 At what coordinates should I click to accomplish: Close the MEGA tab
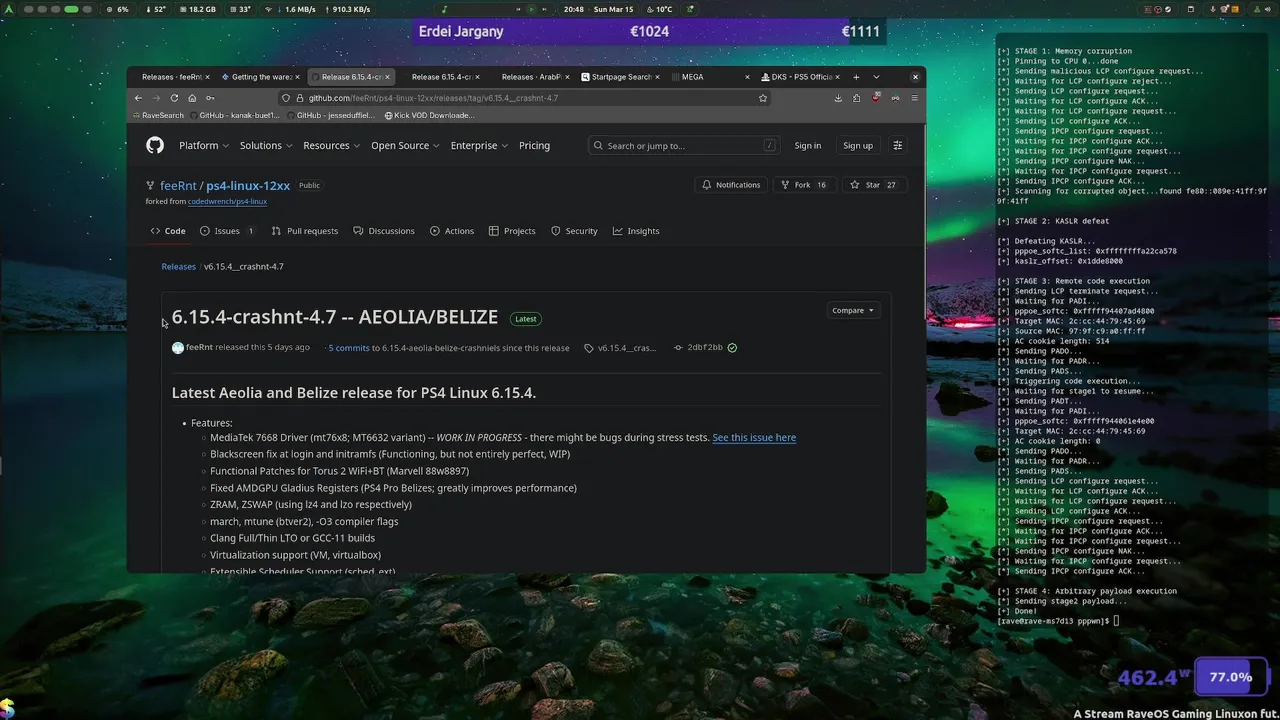(747, 77)
